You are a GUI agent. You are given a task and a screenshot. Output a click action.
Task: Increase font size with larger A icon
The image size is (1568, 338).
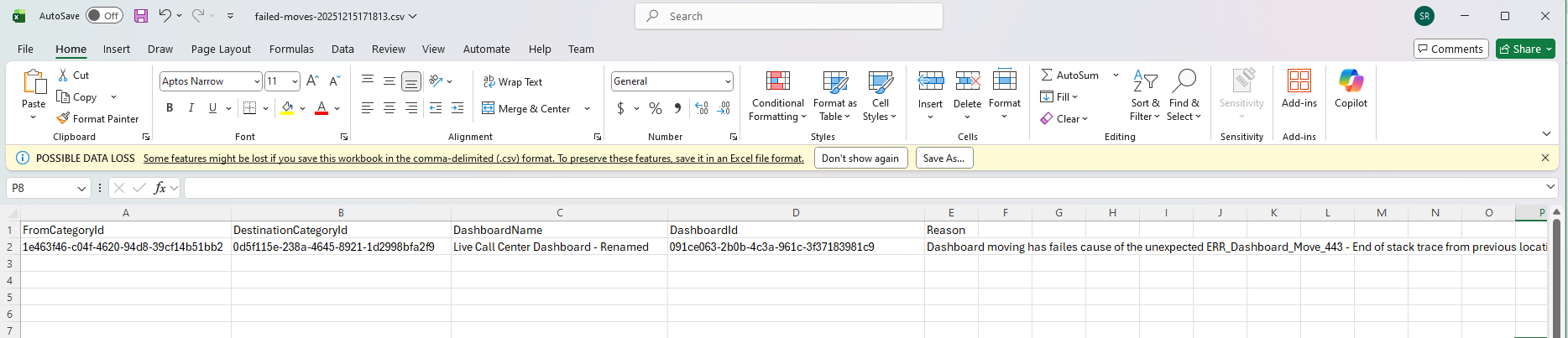click(x=312, y=81)
